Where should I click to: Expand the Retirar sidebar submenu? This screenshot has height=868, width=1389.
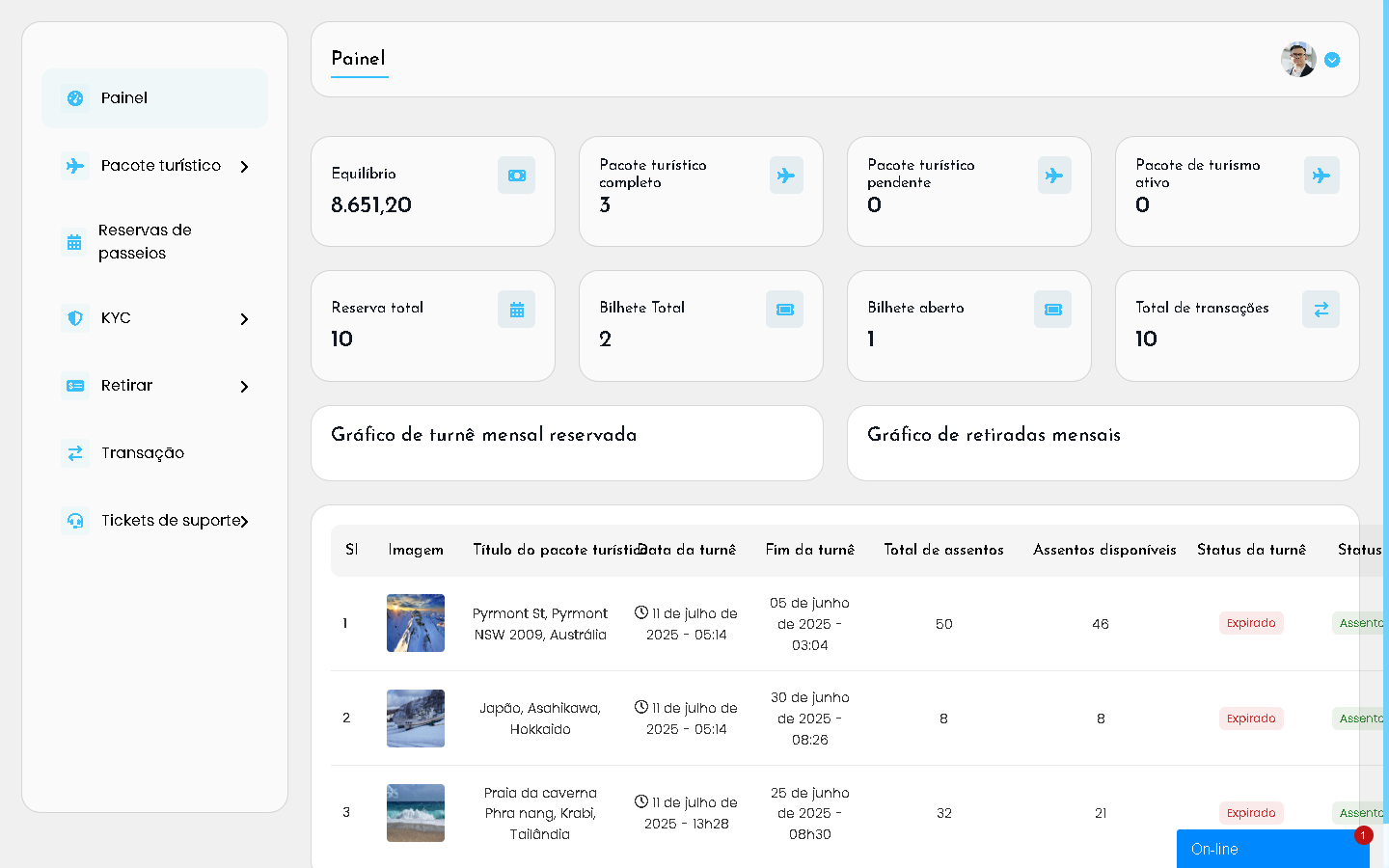tap(244, 387)
